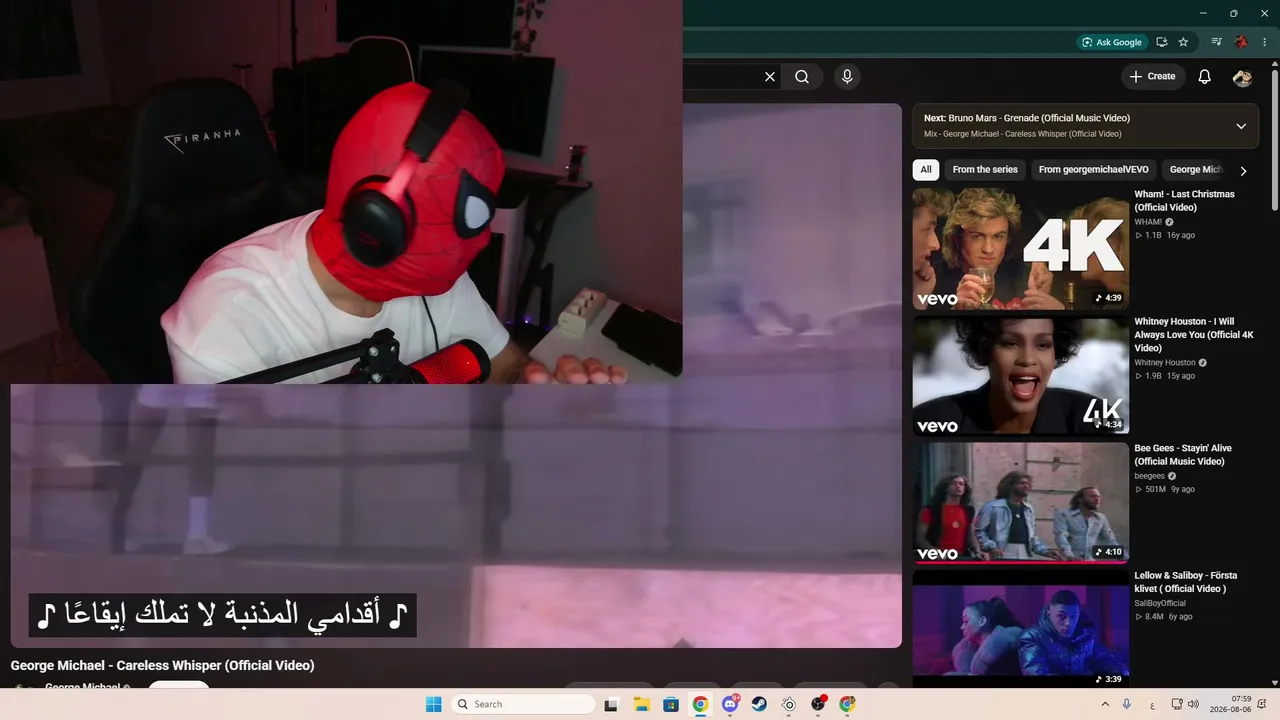Viewport: 1280px width, 720px height.
Task: Open YouTube notifications bell
Action: tap(1205, 77)
